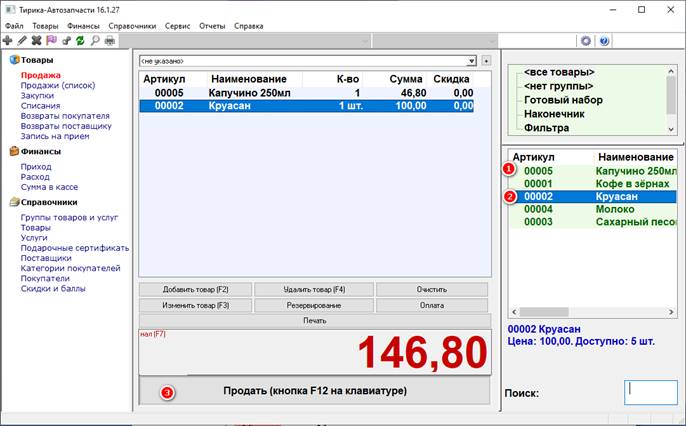This screenshot has height=426, width=686.
Task: Click the Оплата button
Action: pos(432,305)
